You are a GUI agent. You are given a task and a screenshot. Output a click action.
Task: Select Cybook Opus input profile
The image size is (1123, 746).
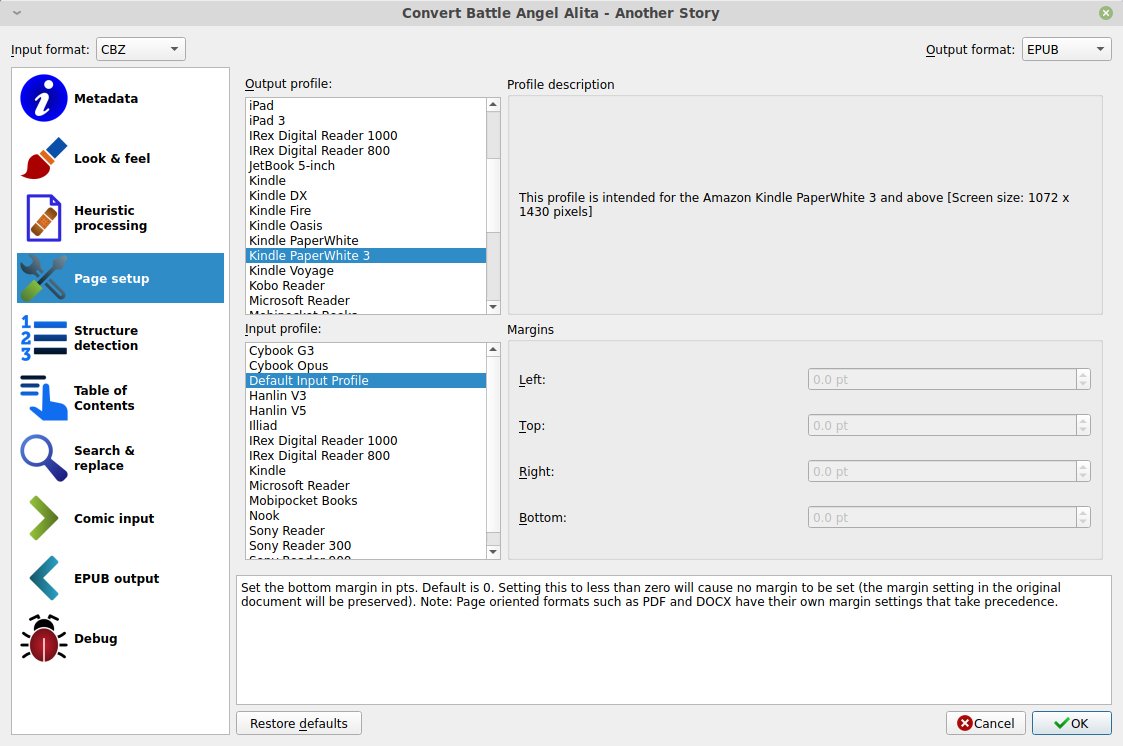[x=366, y=365]
